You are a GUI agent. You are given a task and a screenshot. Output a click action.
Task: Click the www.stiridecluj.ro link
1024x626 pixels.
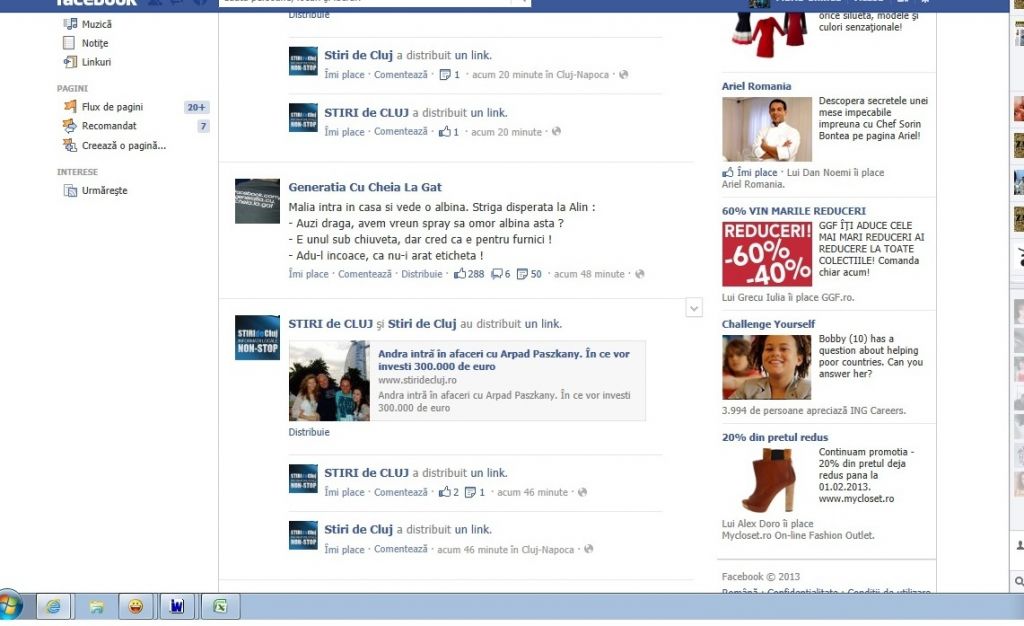[x=417, y=380]
